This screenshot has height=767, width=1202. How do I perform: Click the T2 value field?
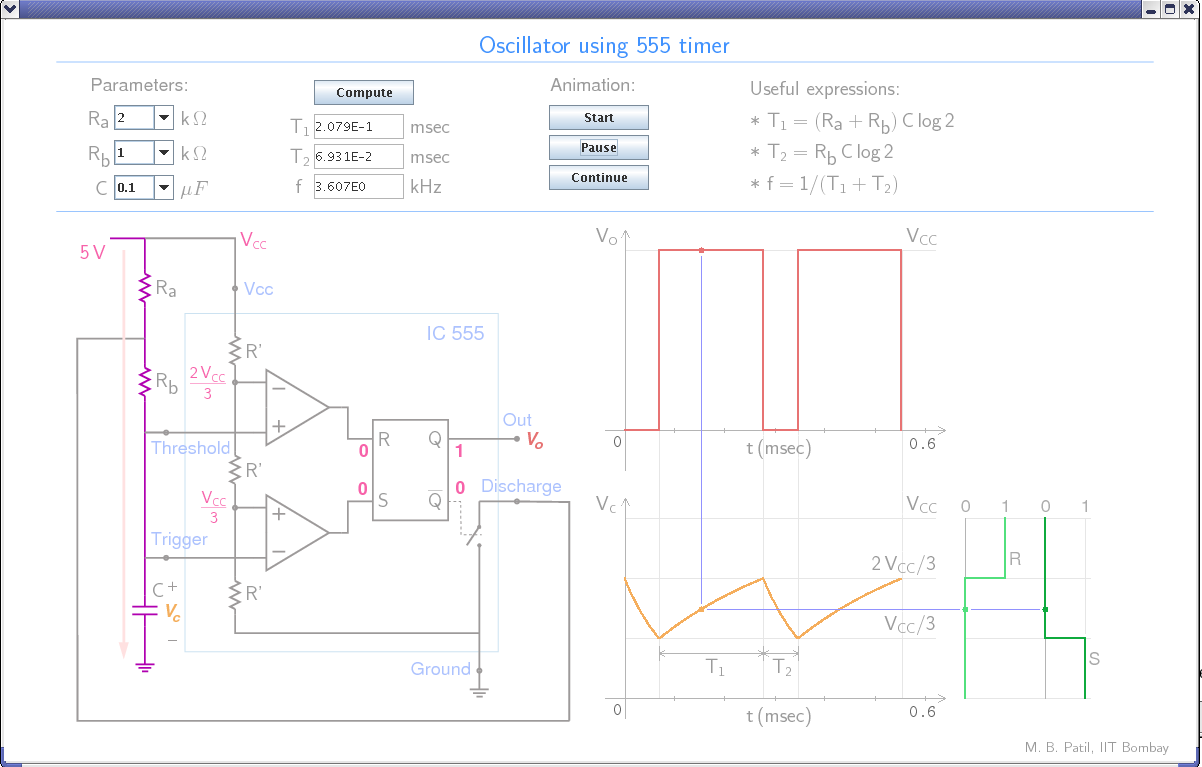pyautogui.click(x=358, y=156)
